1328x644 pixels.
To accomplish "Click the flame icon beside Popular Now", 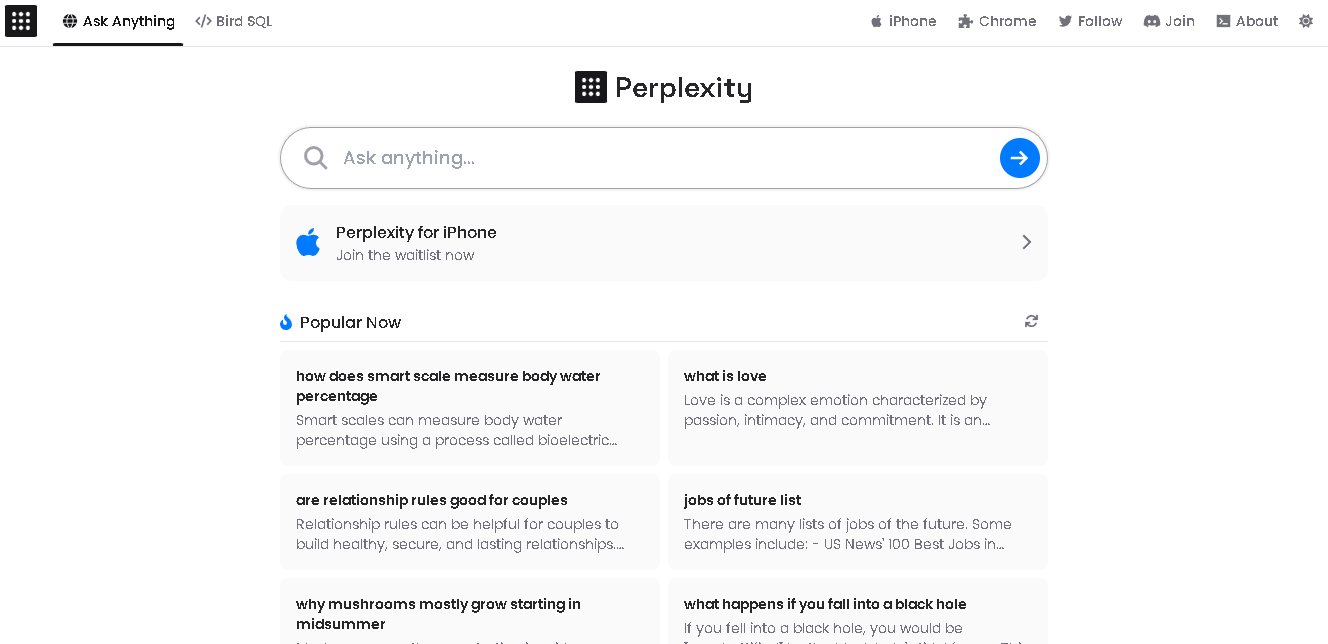I will (286, 322).
